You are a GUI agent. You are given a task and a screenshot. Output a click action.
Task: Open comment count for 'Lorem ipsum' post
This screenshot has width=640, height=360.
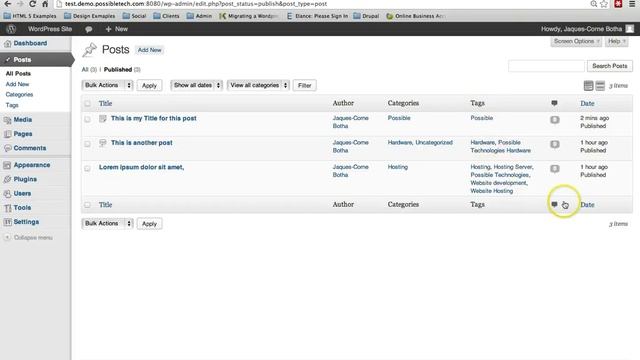click(555, 169)
